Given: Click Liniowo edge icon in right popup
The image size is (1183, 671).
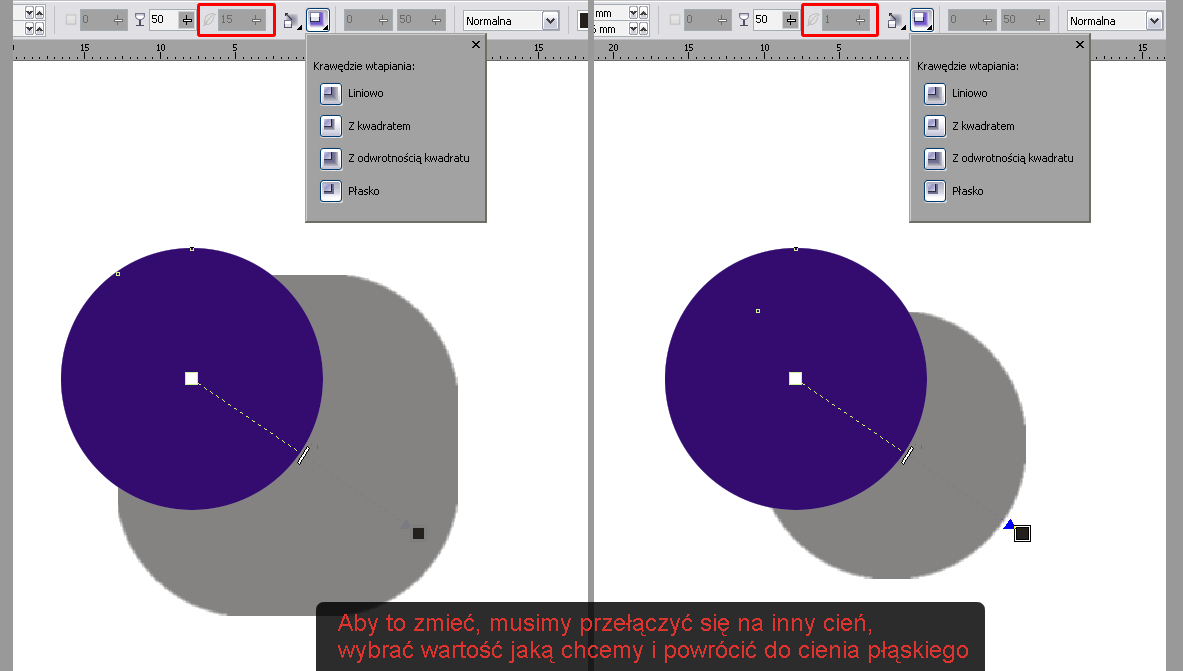Looking at the screenshot, I should (935, 93).
